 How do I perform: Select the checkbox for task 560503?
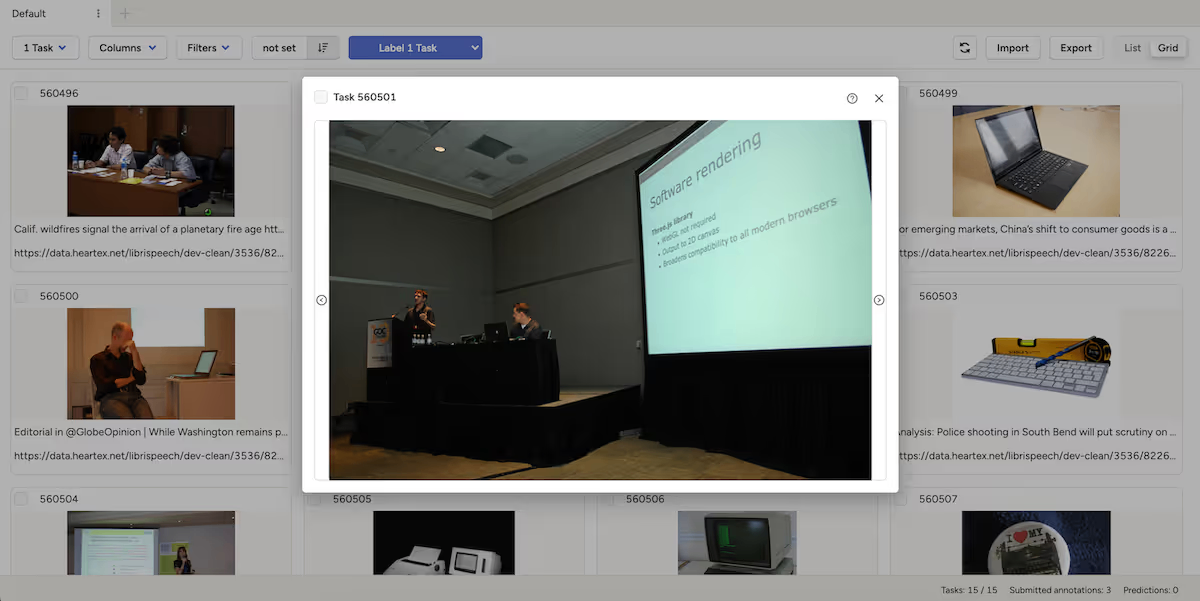901,296
